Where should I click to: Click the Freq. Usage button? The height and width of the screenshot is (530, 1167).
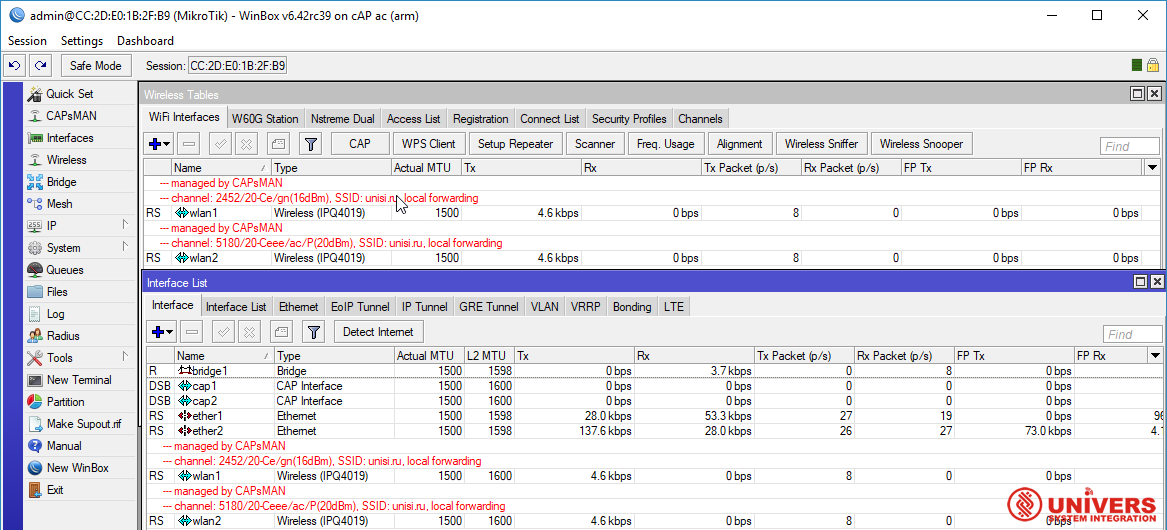pos(665,144)
